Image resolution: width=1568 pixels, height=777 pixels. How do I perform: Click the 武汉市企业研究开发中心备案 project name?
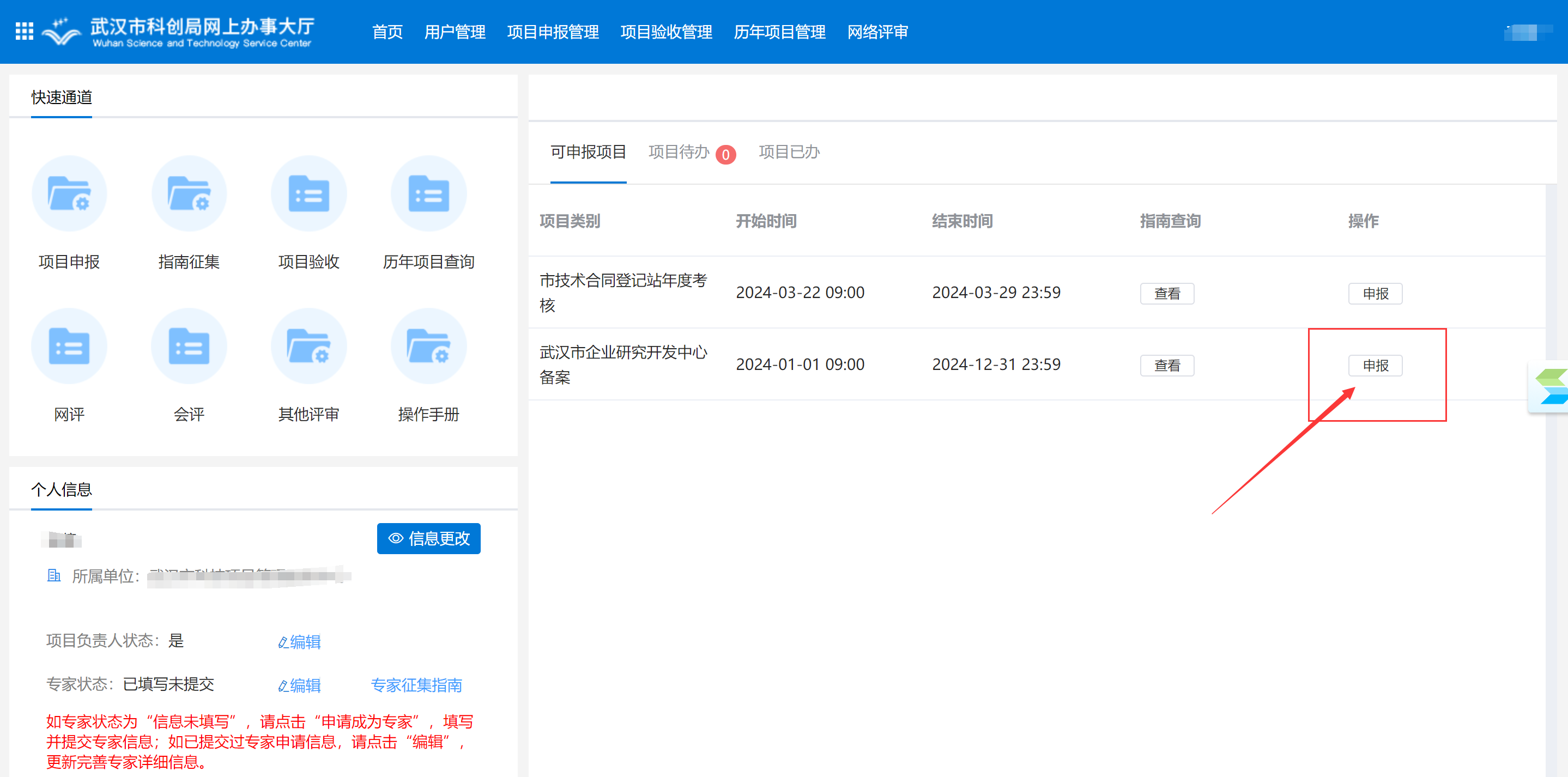(623, 365)
